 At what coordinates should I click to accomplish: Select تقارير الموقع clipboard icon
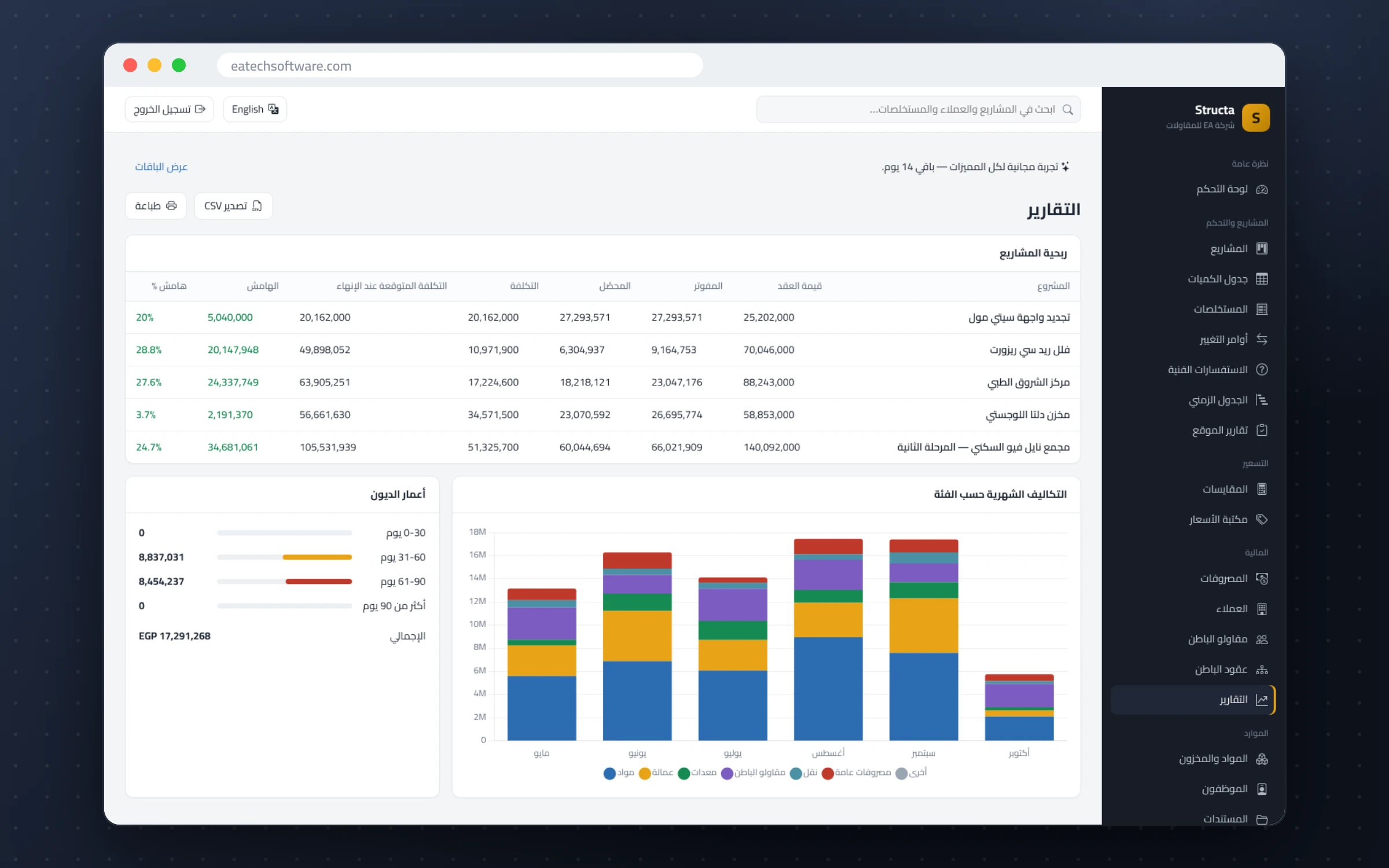tap(1262, 430)
